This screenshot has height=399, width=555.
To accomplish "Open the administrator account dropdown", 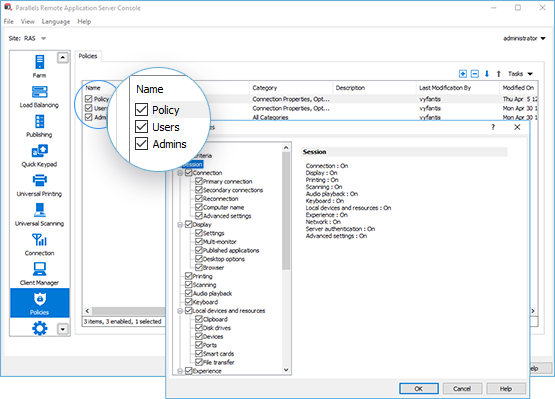I will tap(524, 38).
